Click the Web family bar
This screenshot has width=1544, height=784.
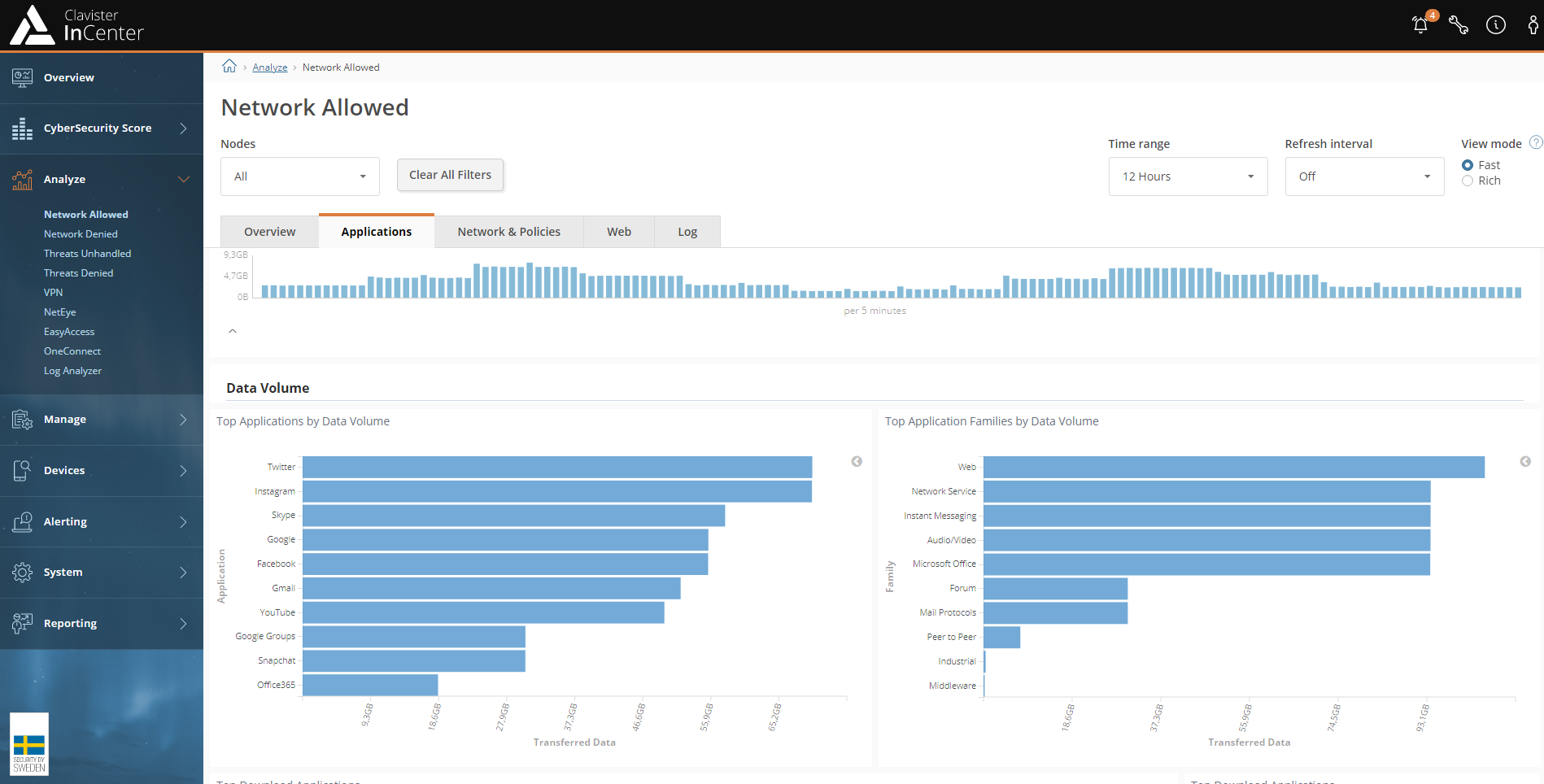click(1234, 467)
